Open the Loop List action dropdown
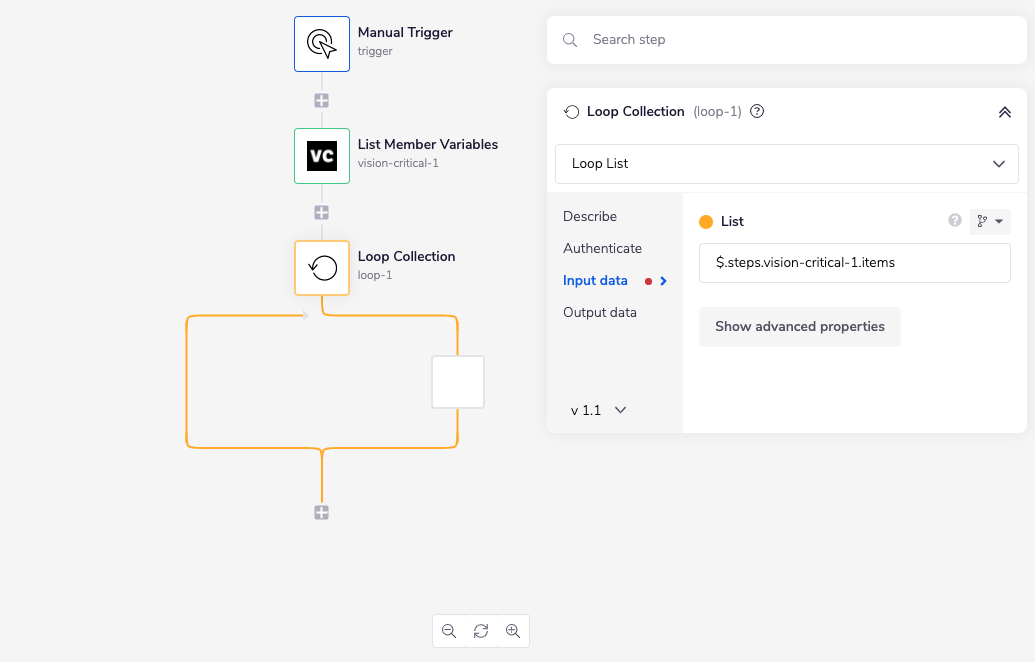 (786, 163)
